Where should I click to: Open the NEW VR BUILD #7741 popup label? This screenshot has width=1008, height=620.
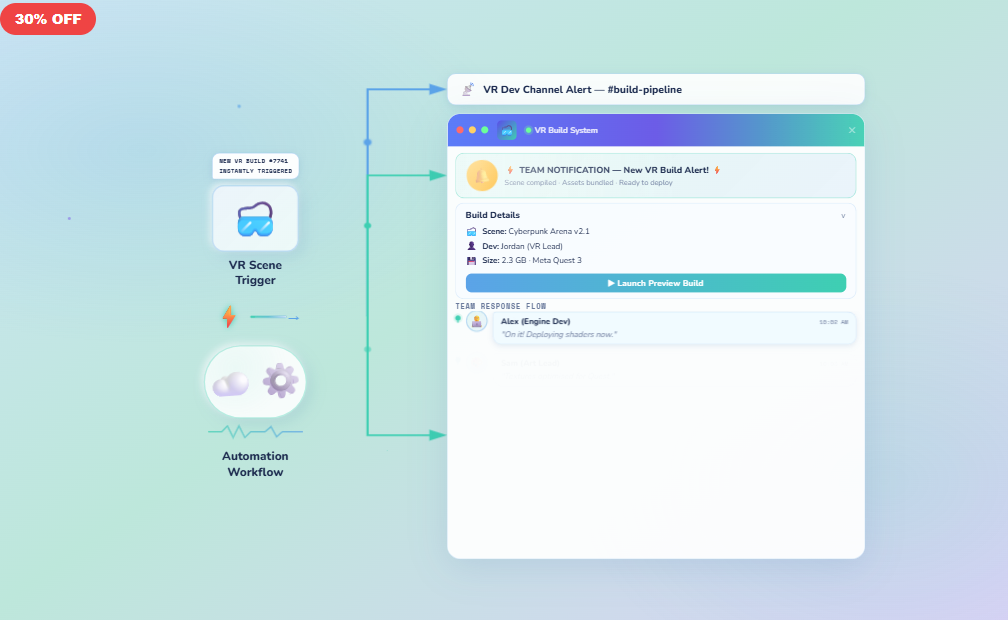pos(255,165)
